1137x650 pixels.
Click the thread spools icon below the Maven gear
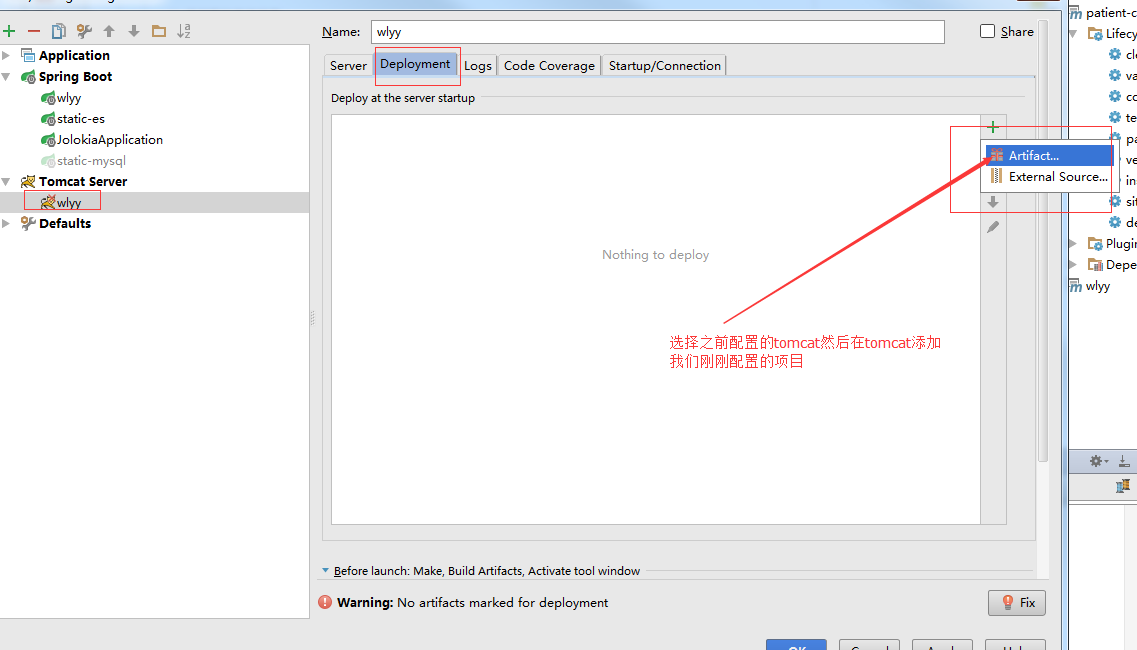[1123, 487]
